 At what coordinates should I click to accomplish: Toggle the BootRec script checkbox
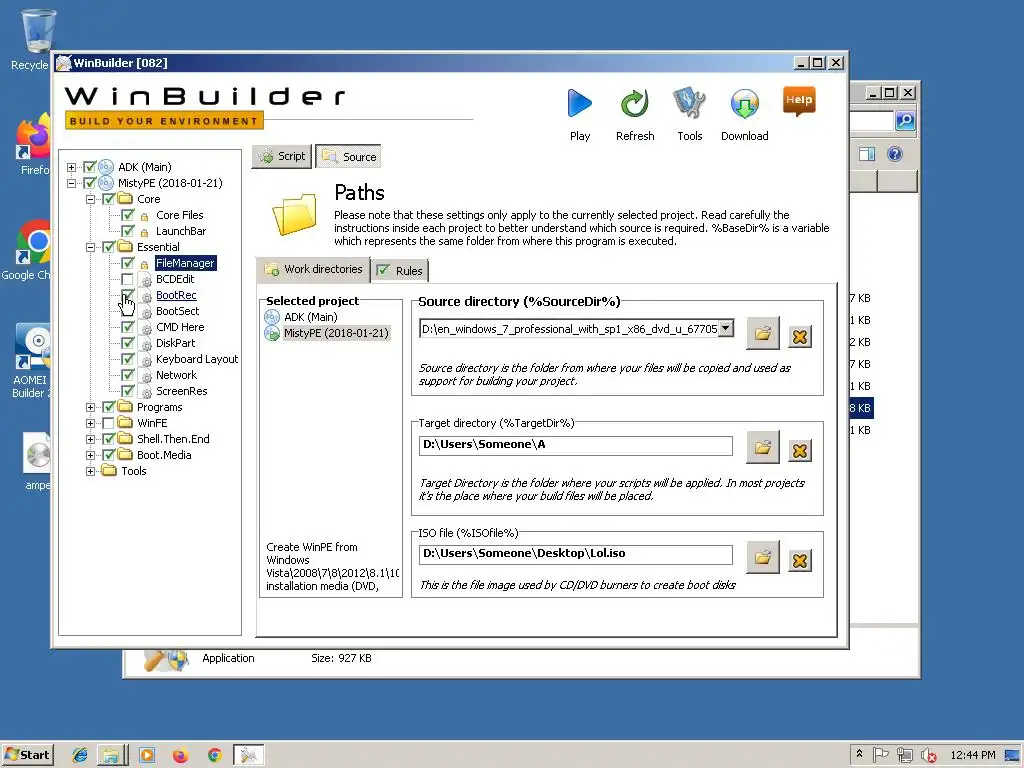128,295
